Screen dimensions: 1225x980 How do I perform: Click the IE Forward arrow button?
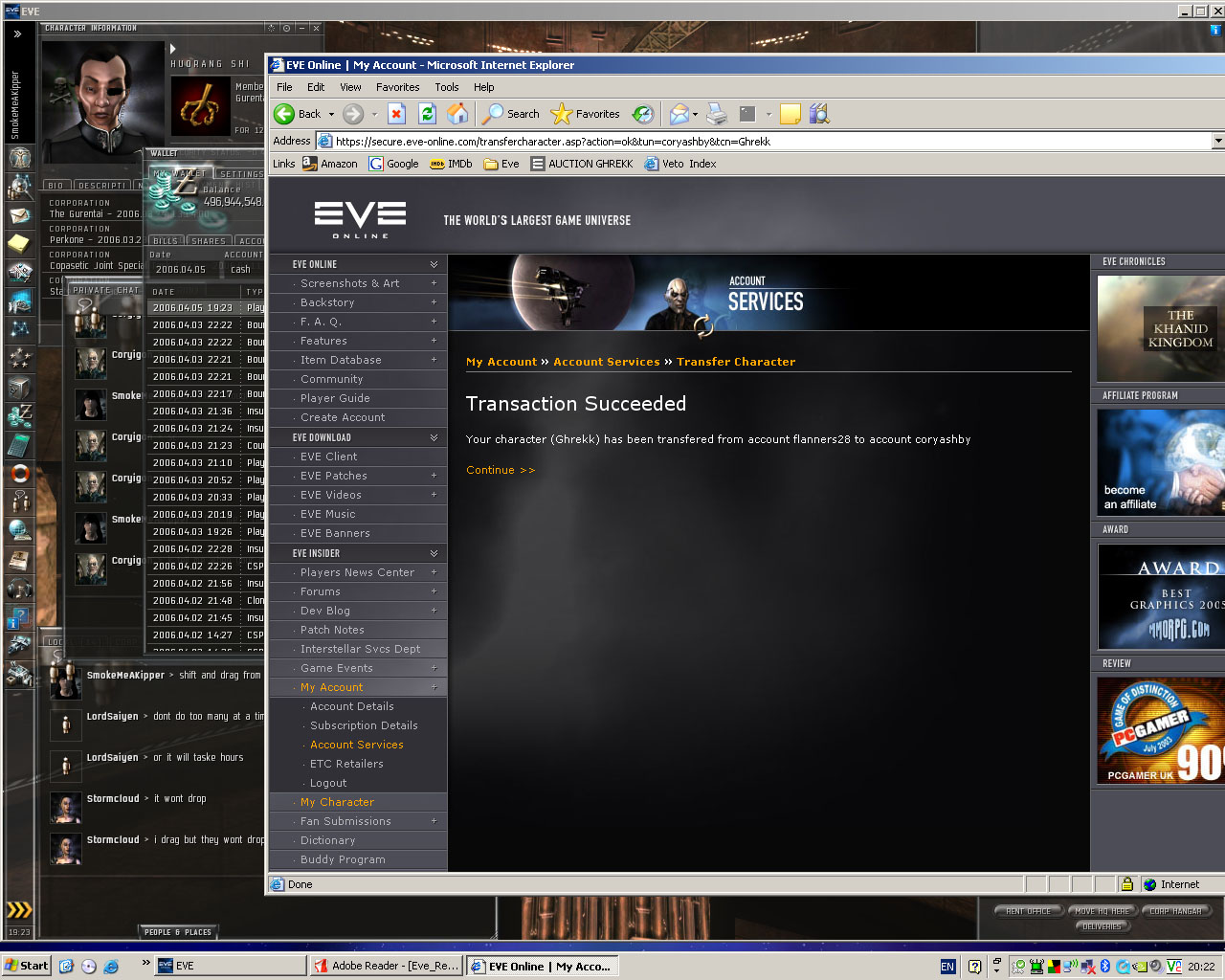click(353, 114)
